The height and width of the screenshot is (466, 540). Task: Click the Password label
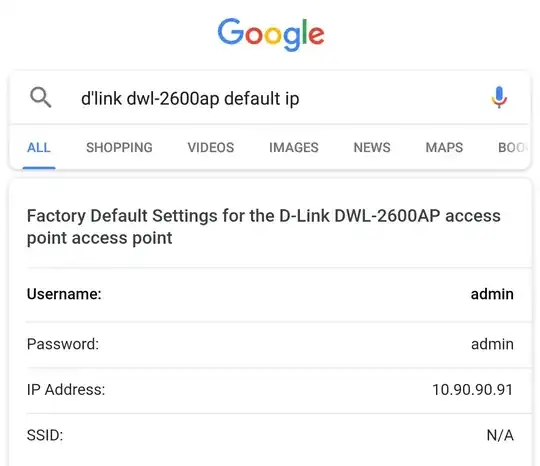tap(63, 344)
